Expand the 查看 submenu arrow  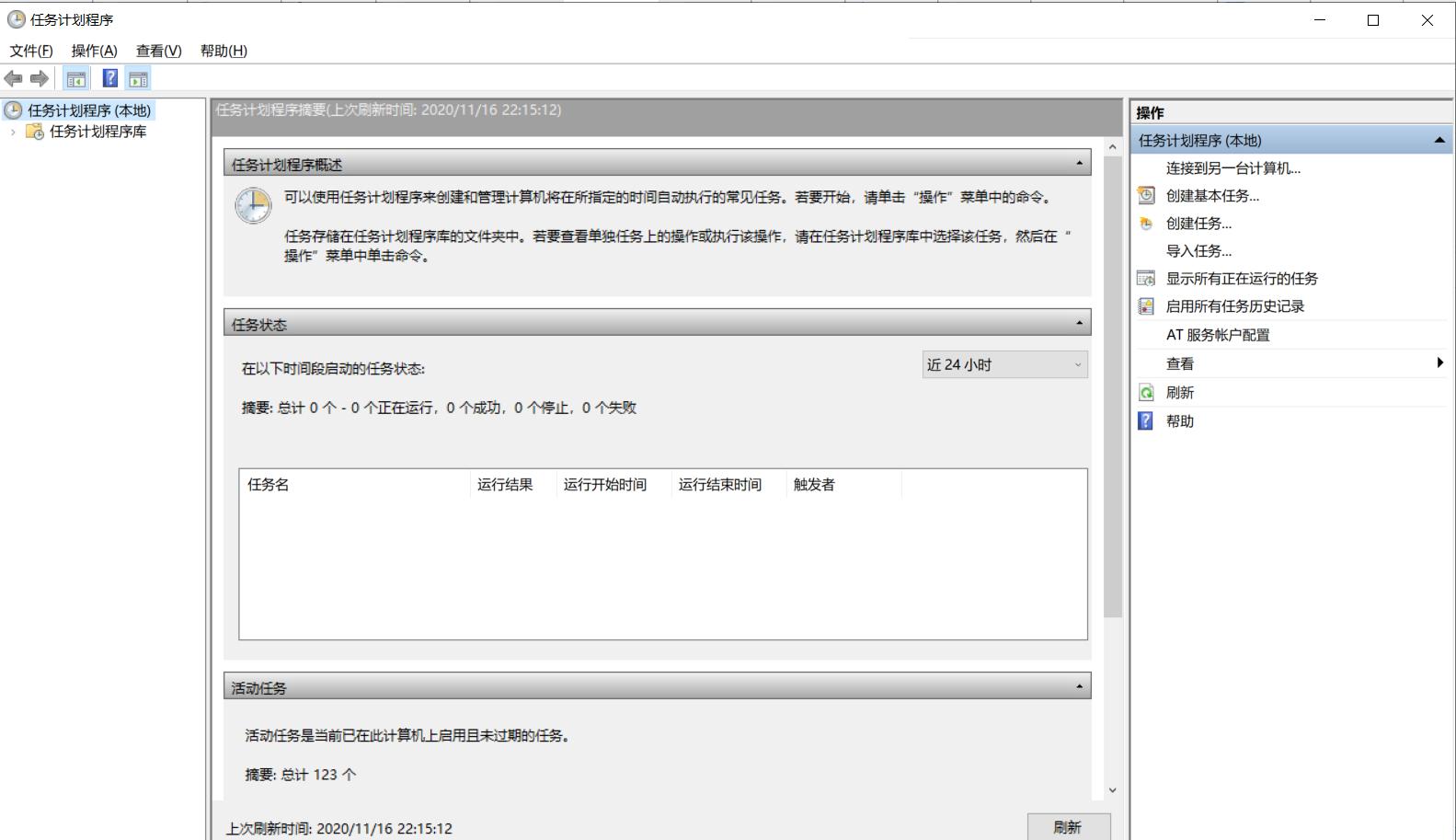[x=1439, y=363]
